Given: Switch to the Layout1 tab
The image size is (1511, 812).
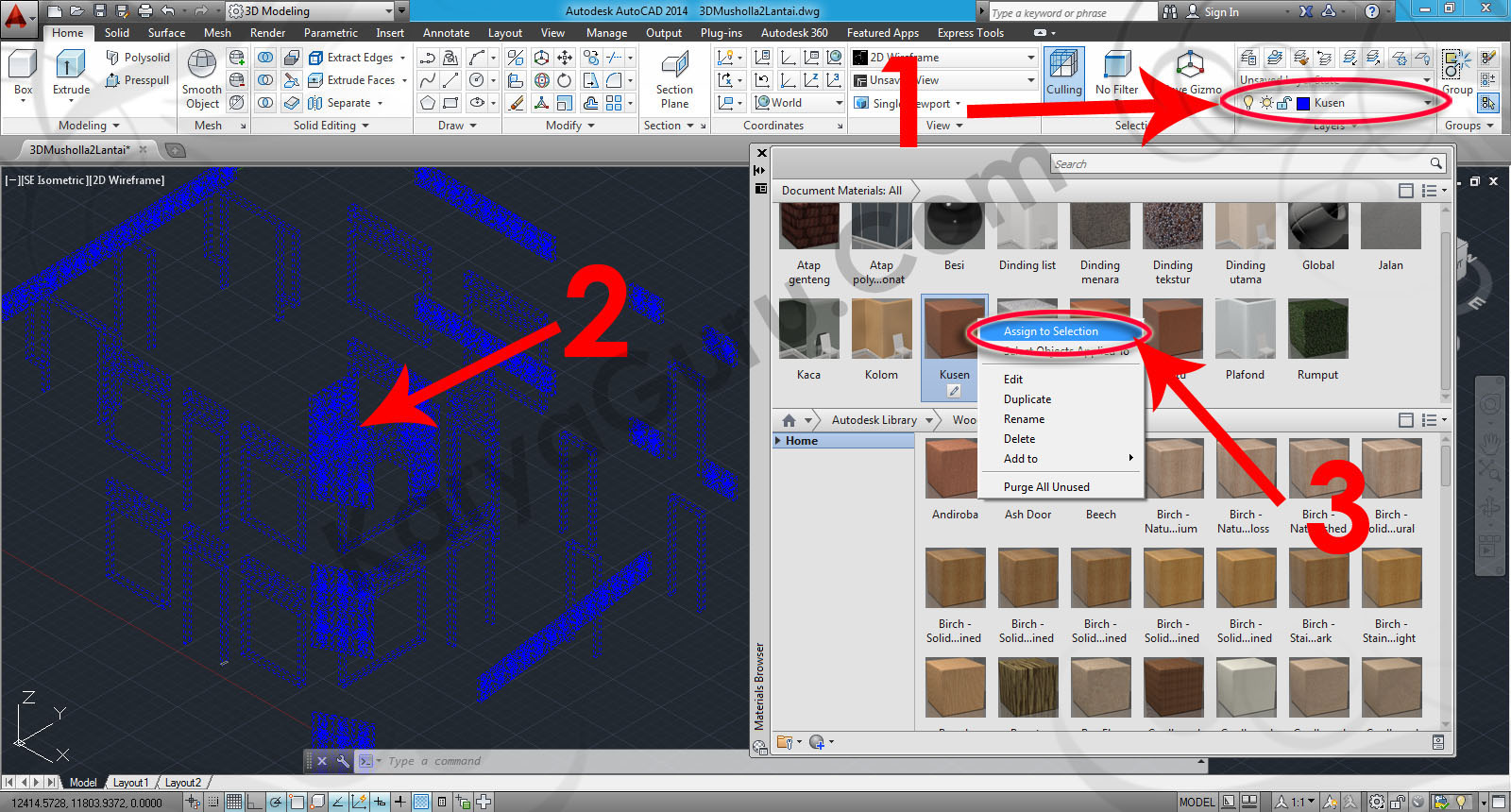Looking at the screenshot, I should coord(130,783).
